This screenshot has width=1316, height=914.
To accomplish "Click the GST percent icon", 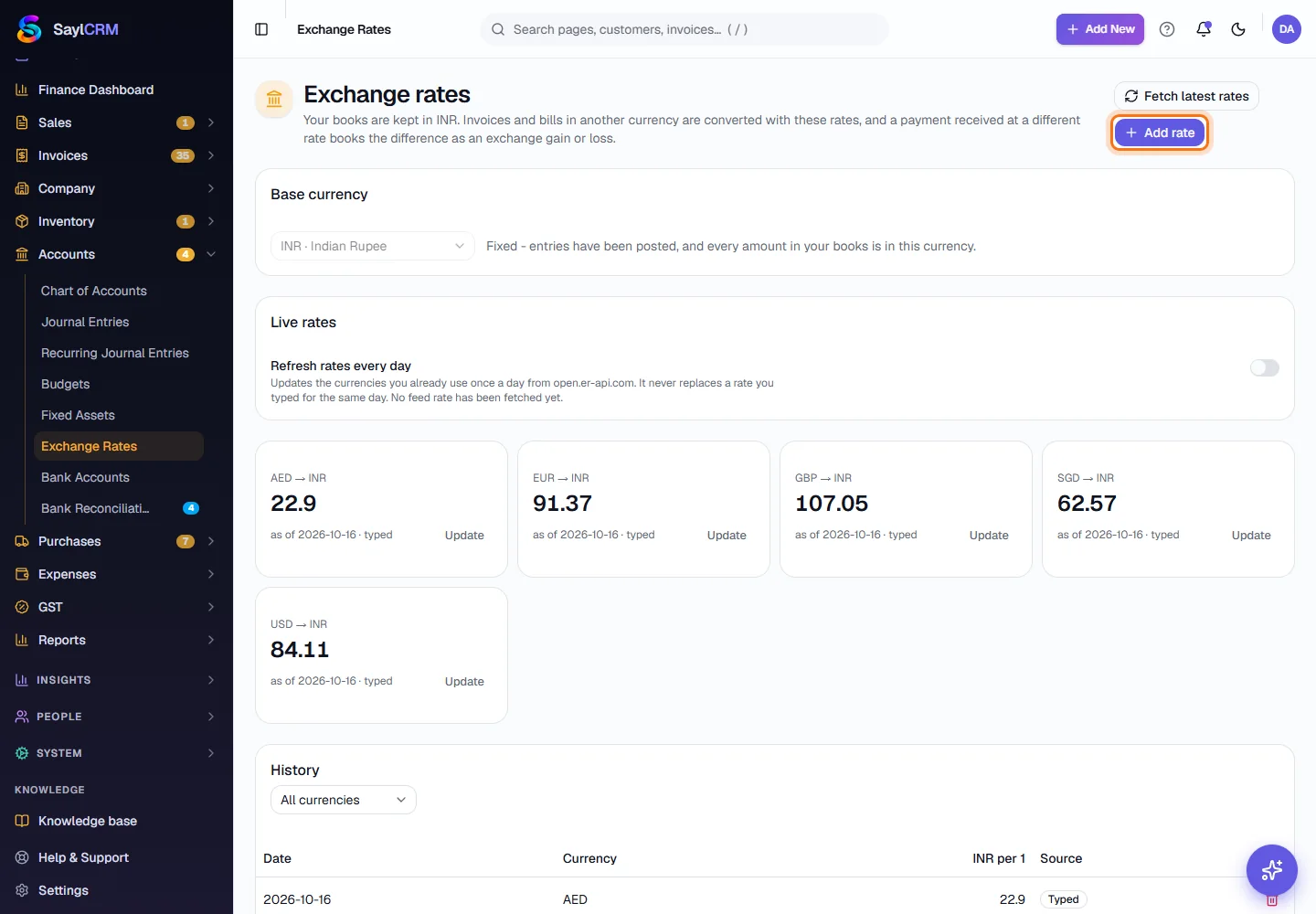I will [22, 607].
